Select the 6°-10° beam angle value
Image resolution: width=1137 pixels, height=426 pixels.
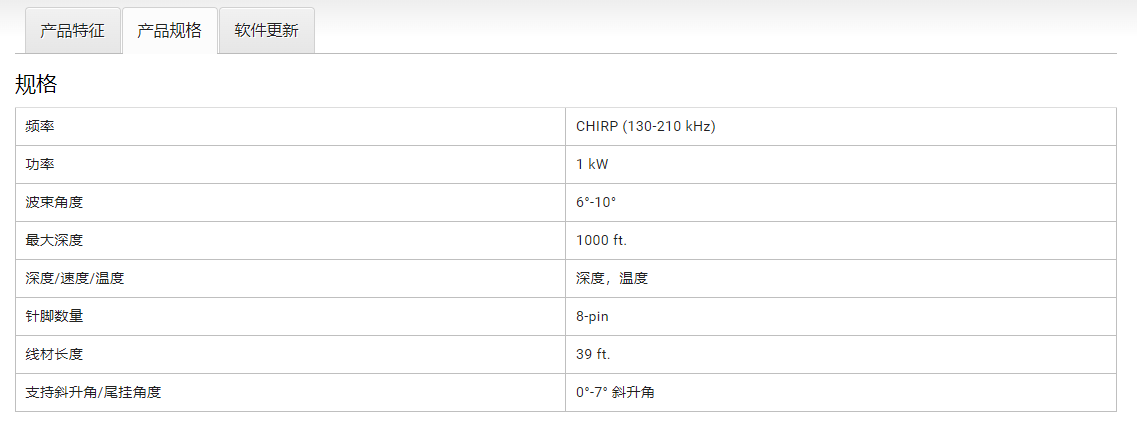(596, 203)
